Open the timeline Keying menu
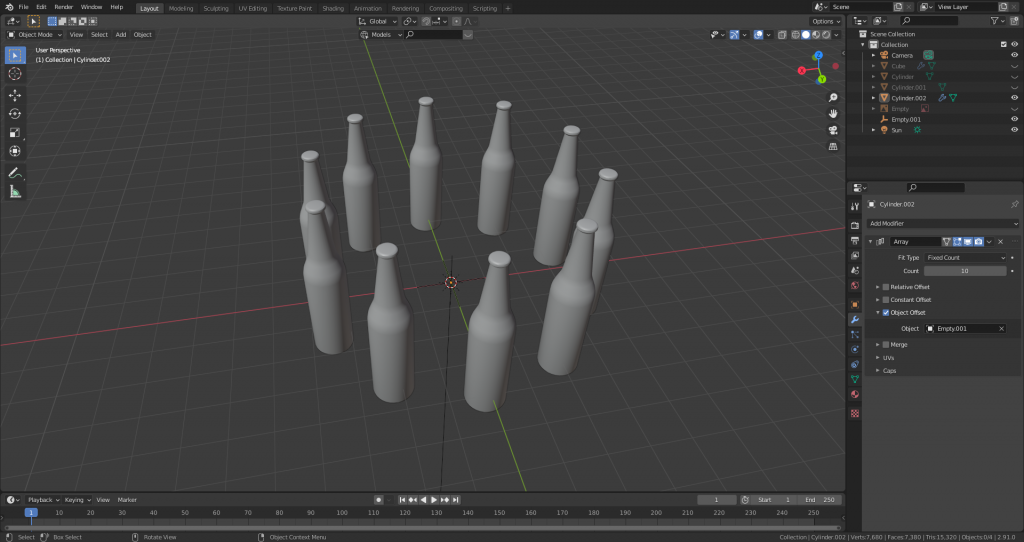 coord(77,500)
